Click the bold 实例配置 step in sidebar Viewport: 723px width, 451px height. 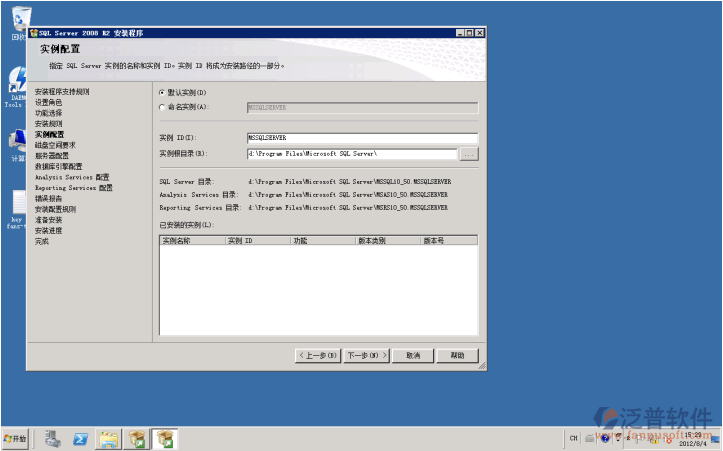pyautogui.click(x=50, y=134)
